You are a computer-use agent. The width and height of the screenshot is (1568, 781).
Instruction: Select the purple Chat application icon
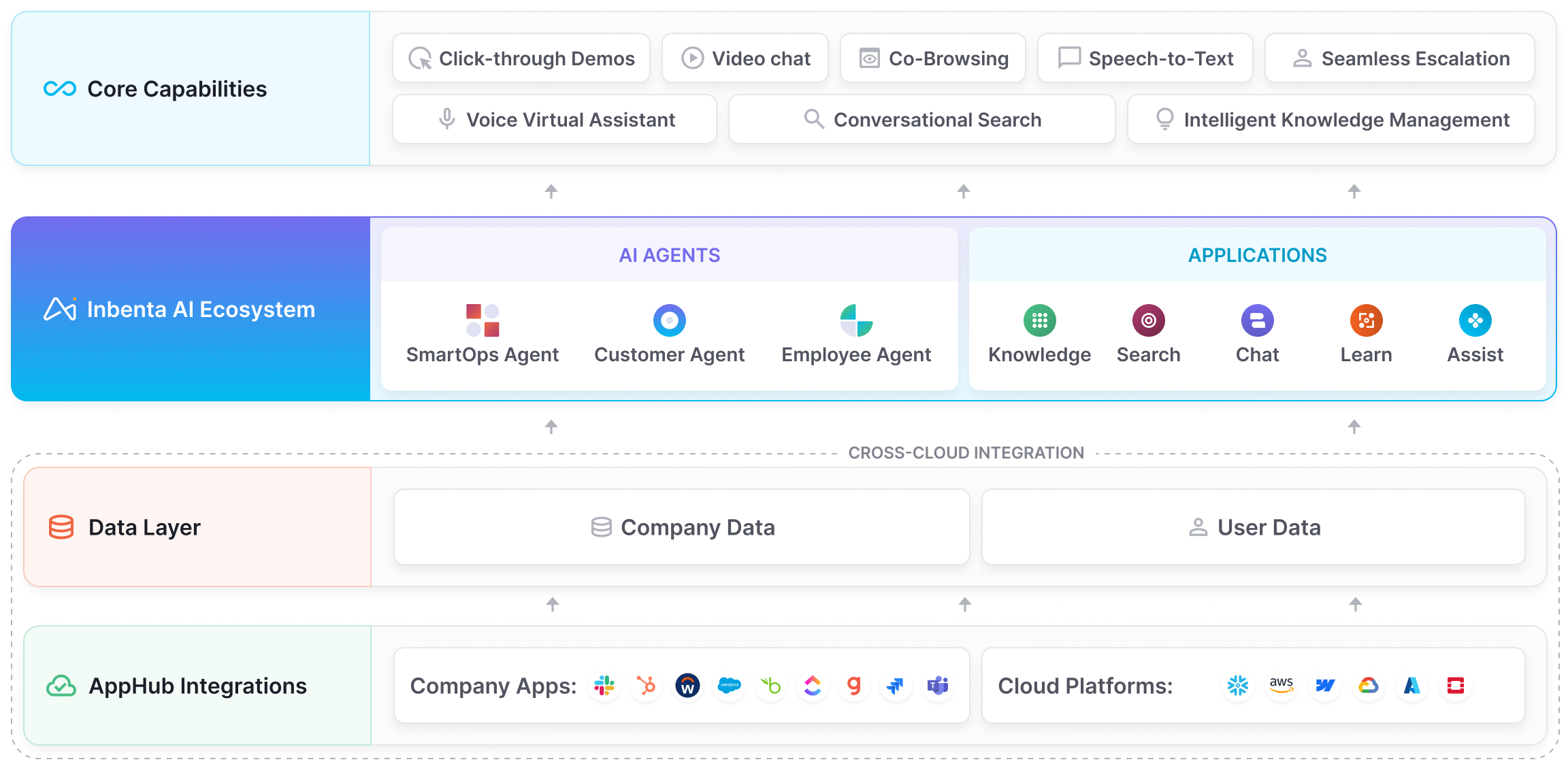(1258, 320)
